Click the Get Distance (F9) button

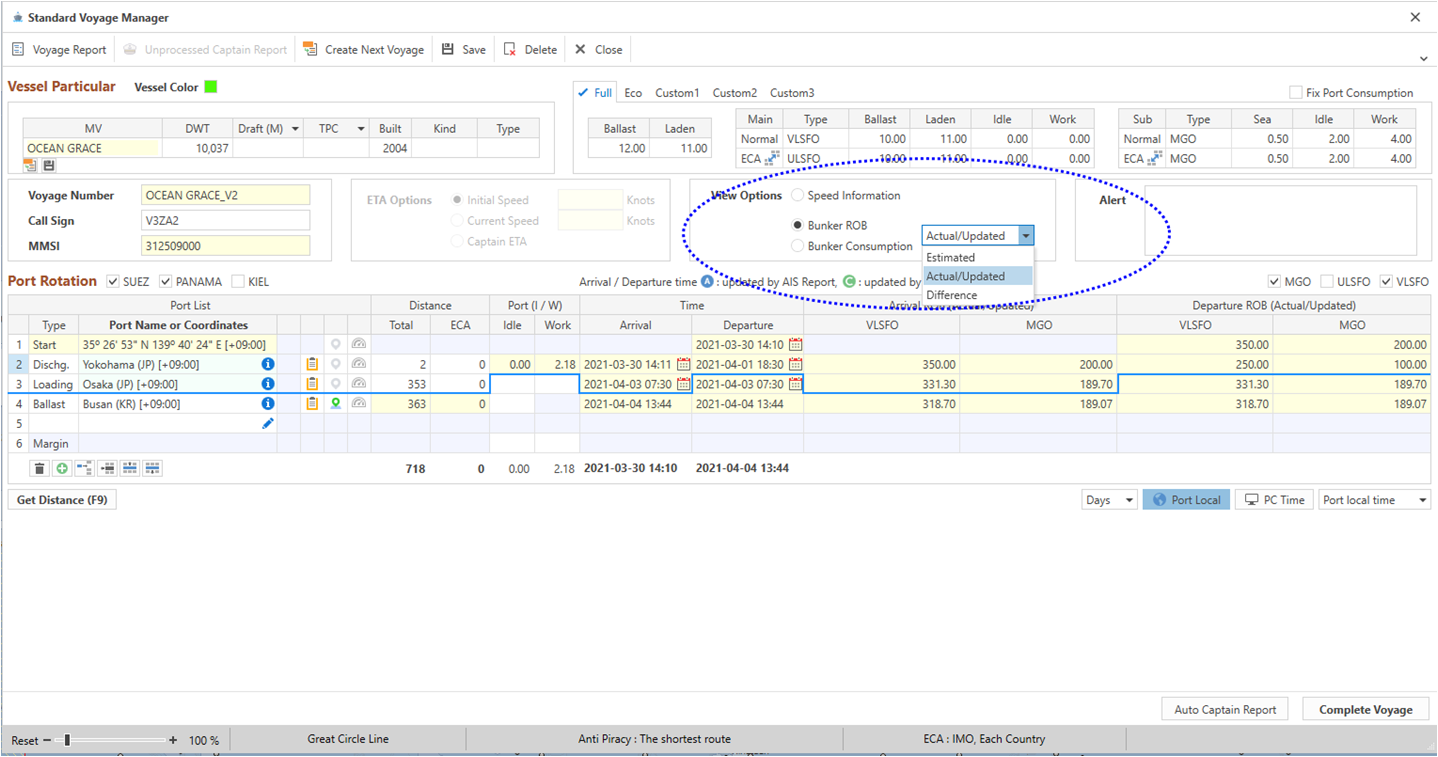point(62,500)
